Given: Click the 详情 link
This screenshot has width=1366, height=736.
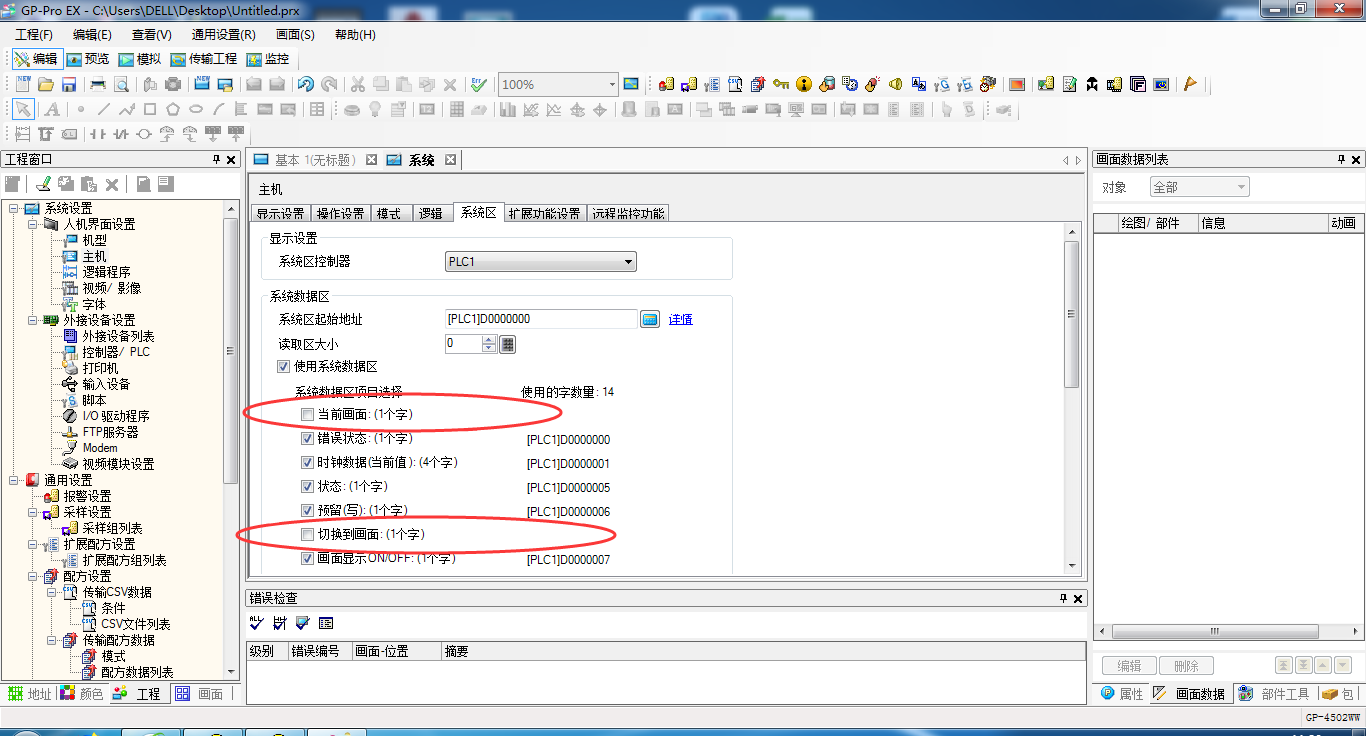Looking at the screenshot, I should coord(680,319).
